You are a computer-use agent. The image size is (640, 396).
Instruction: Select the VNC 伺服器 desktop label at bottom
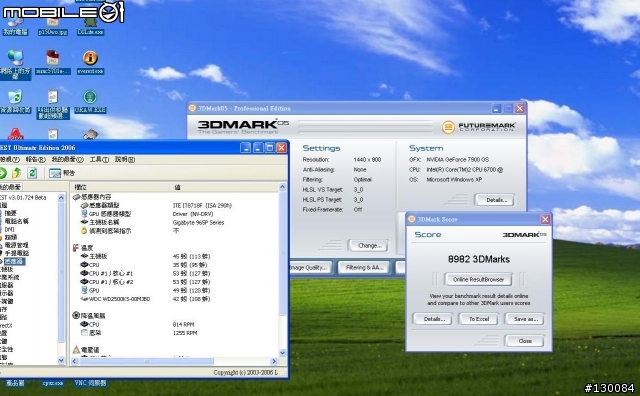click(x=90, y=383)
